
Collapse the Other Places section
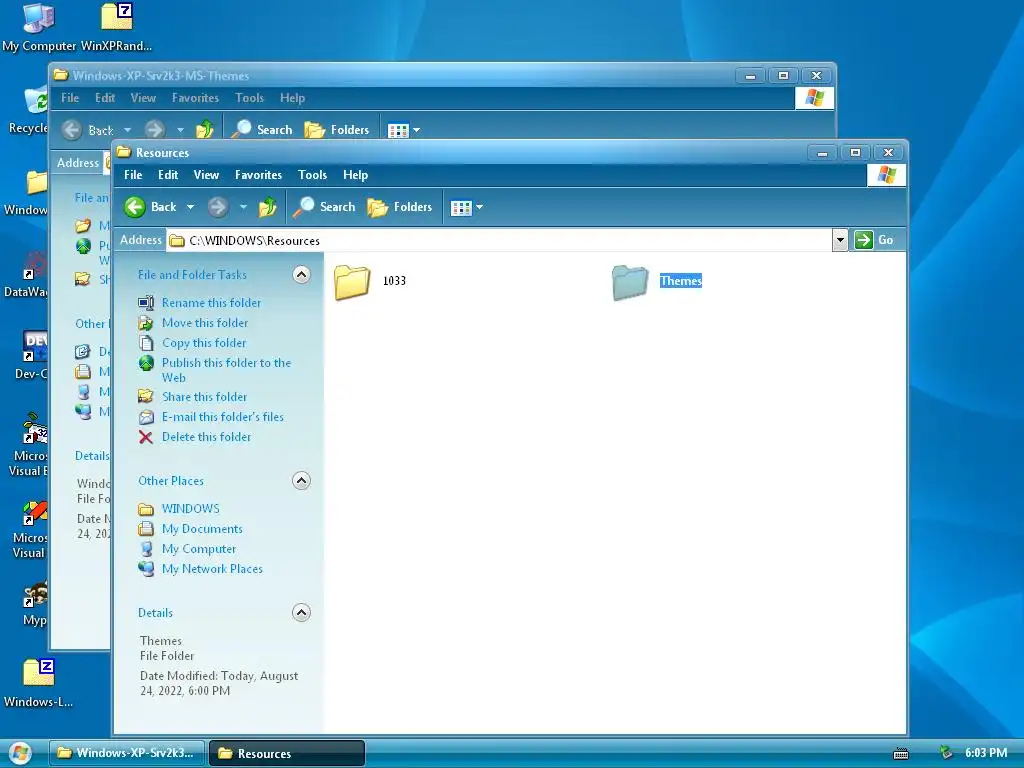[x=301, y=481]
